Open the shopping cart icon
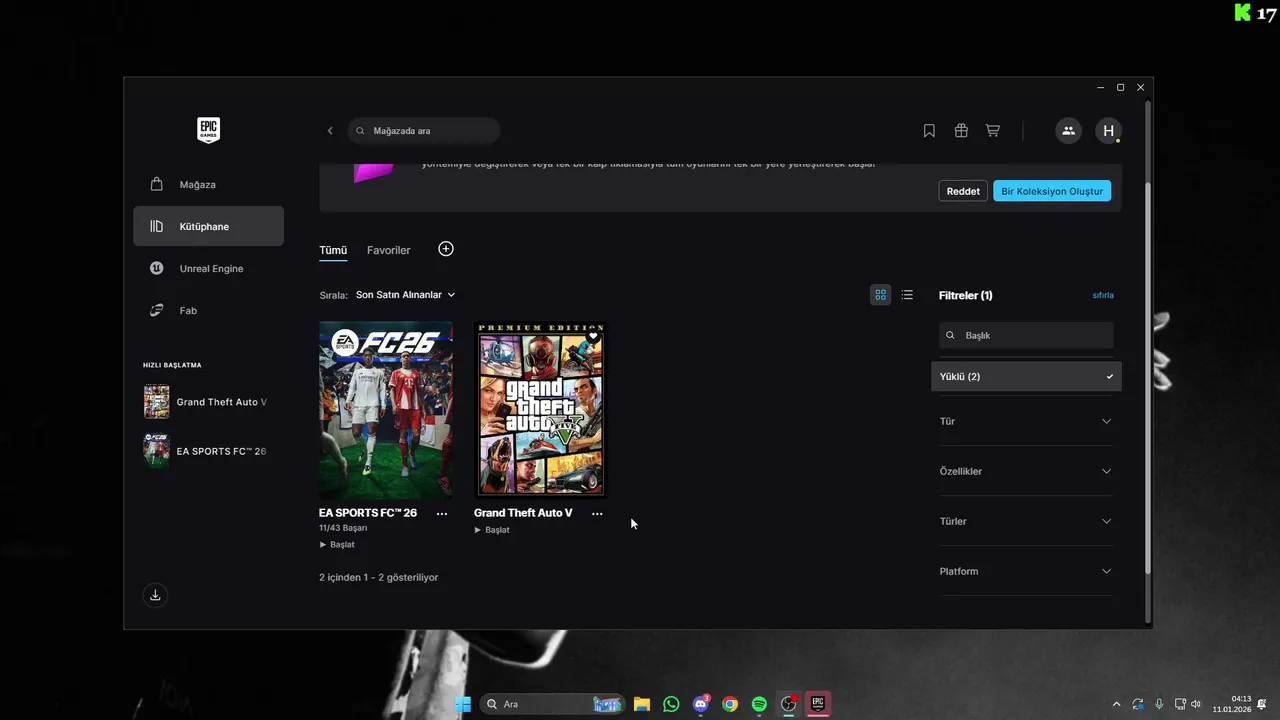 pos(992,131)
